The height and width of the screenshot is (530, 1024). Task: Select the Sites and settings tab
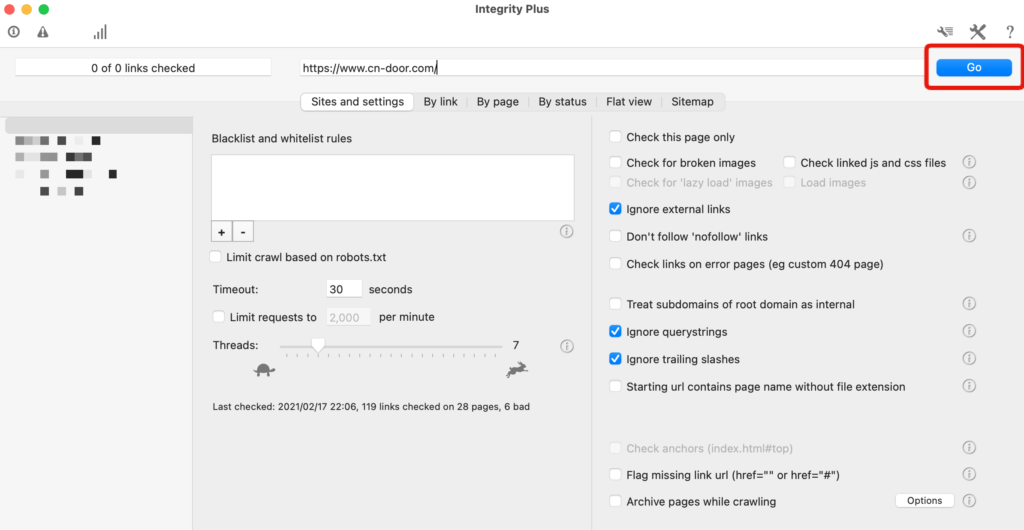pos(357,102)
